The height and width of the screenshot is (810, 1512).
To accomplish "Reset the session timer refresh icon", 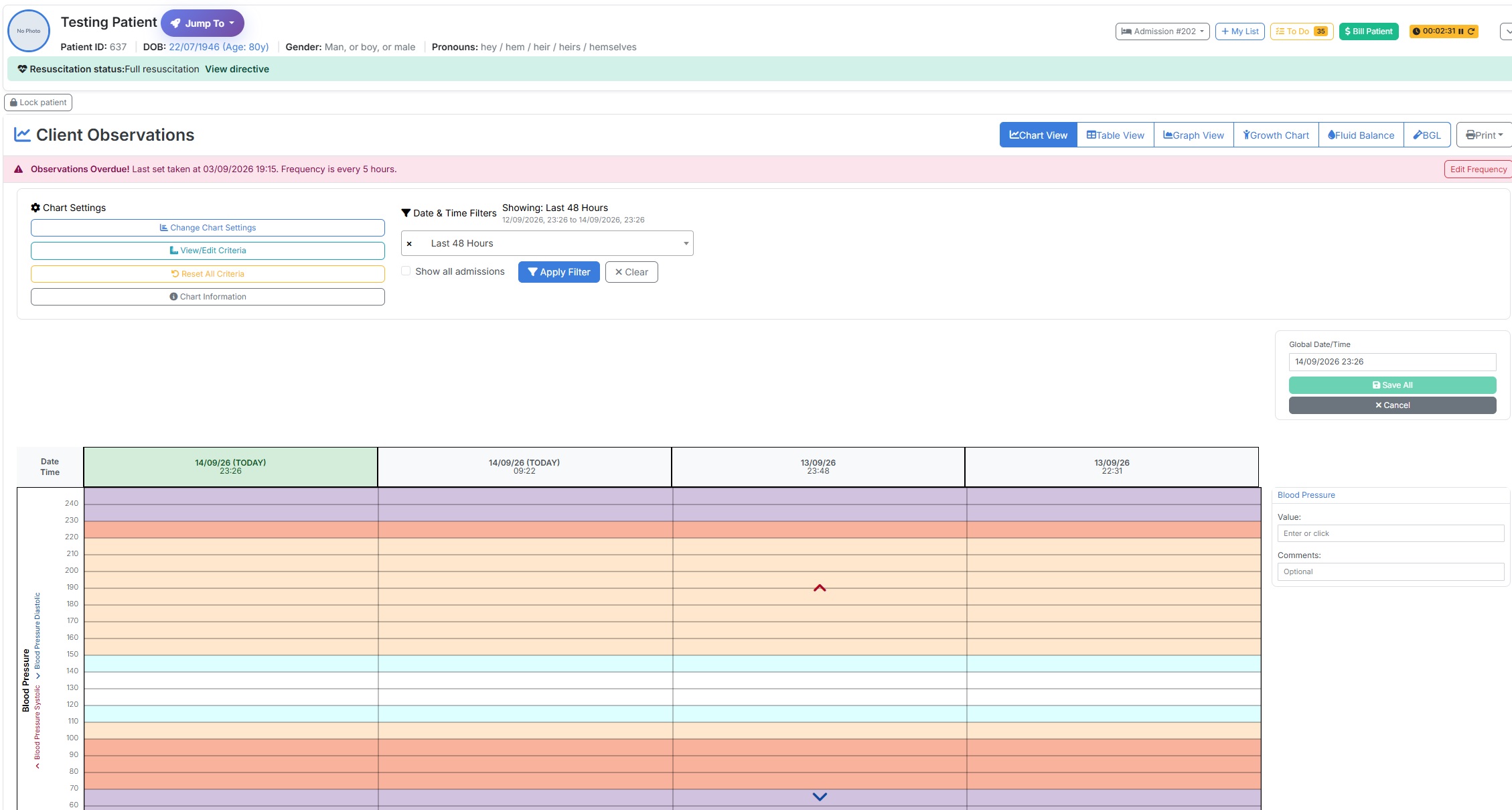I will 1471,31.
